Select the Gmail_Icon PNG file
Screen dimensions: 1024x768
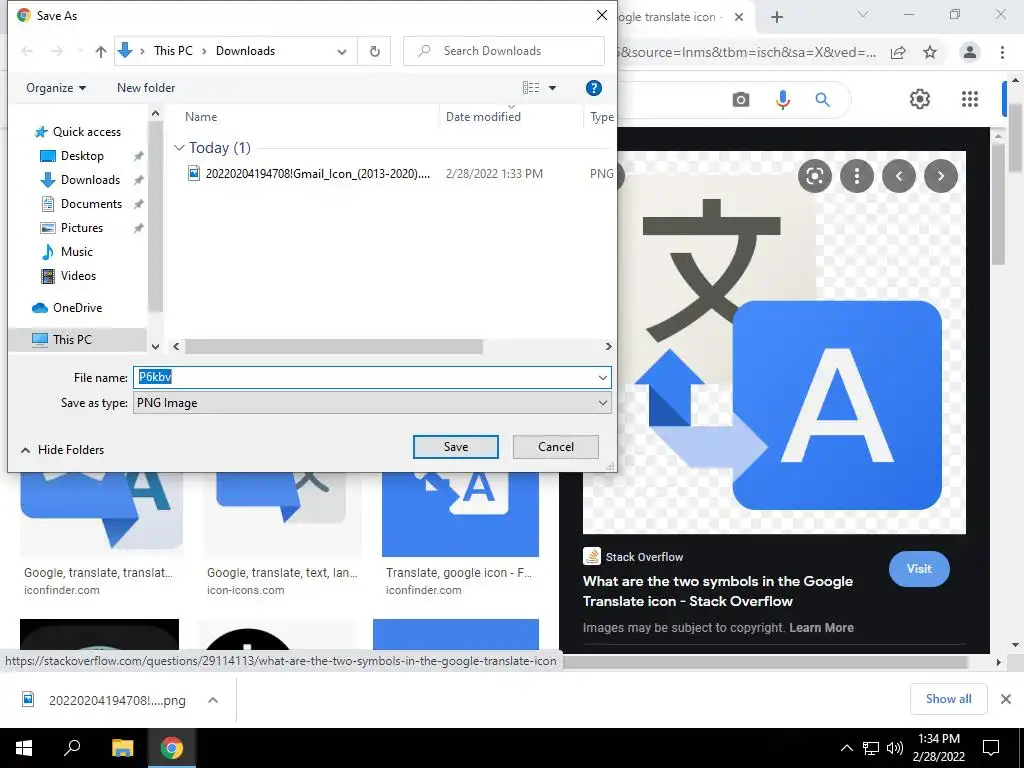[x=318, y=174]
